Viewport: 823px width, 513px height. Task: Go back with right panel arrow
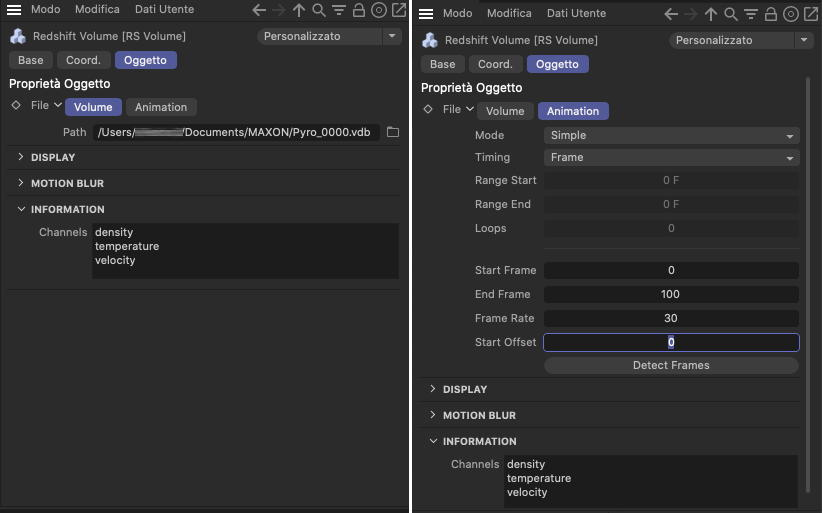tap(671, 14)
